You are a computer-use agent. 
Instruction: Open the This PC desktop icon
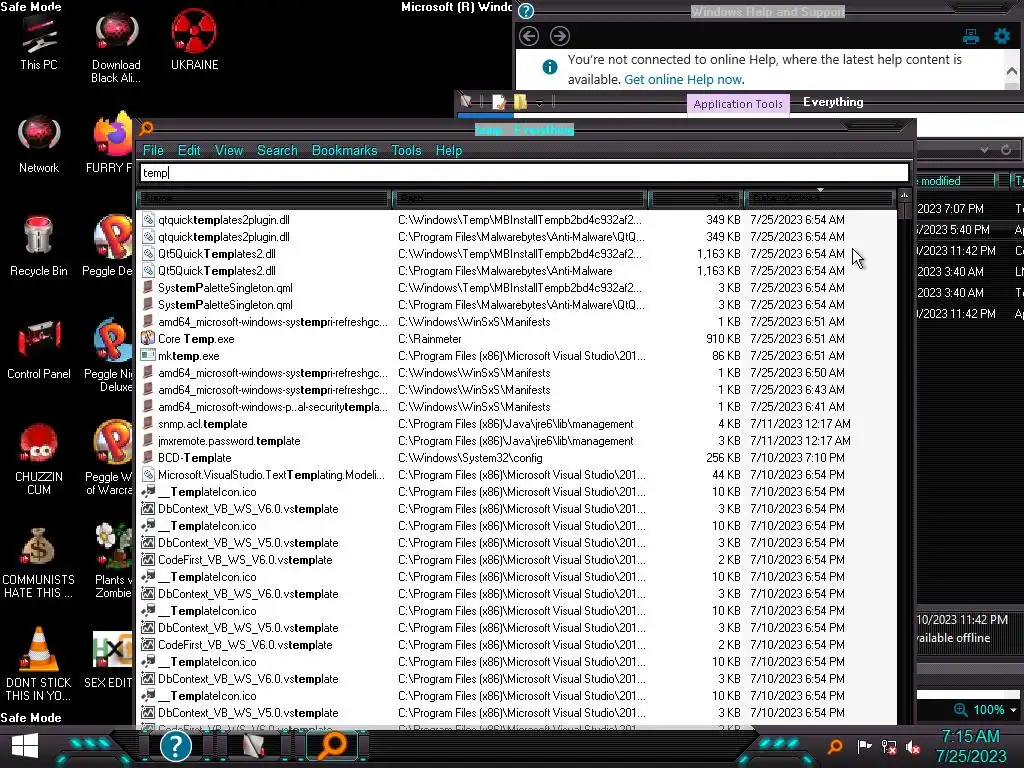point(39,42)
